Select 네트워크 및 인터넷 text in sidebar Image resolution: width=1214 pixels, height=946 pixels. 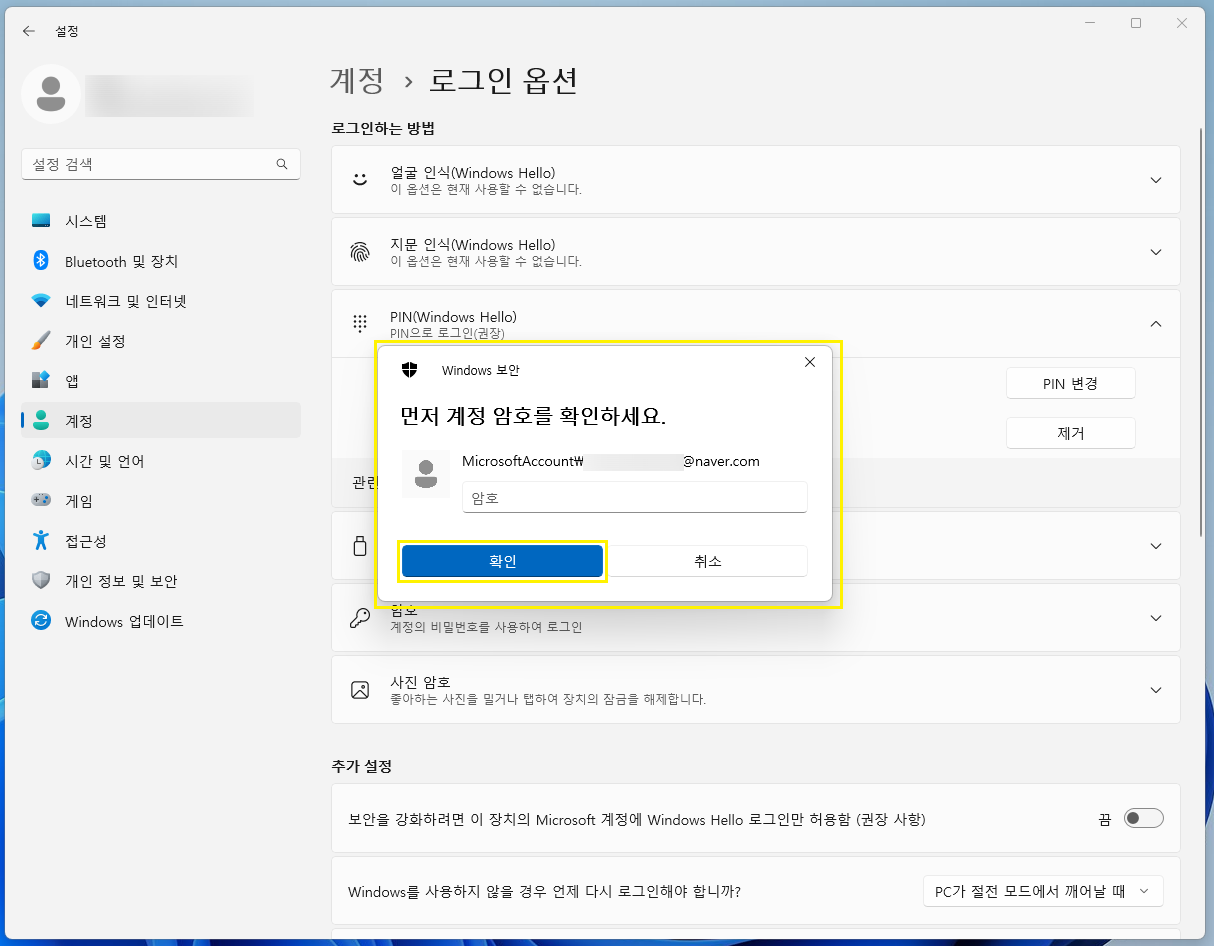tap(126, 301)
